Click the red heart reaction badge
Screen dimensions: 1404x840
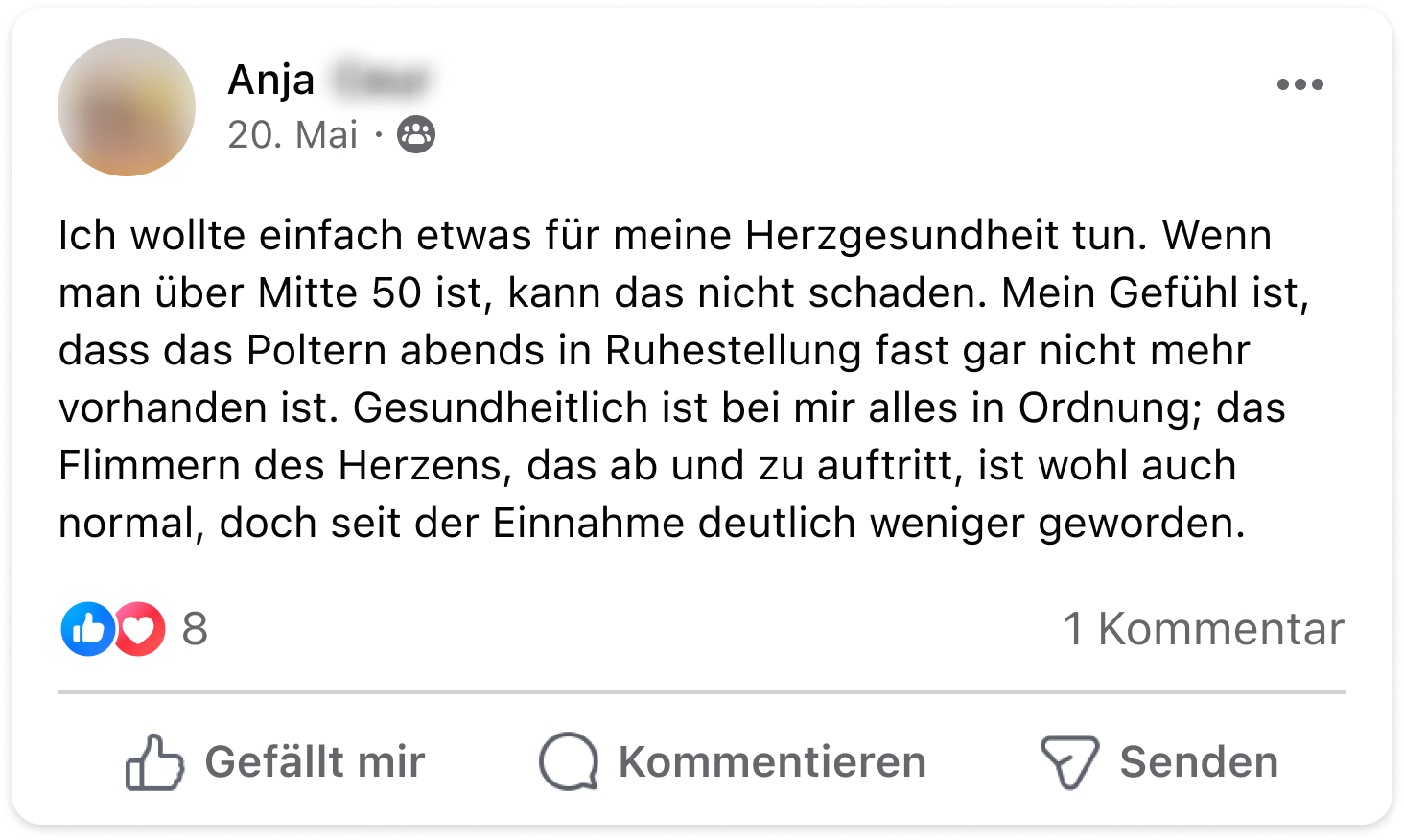pyautogui.click(x=140, y=629)
